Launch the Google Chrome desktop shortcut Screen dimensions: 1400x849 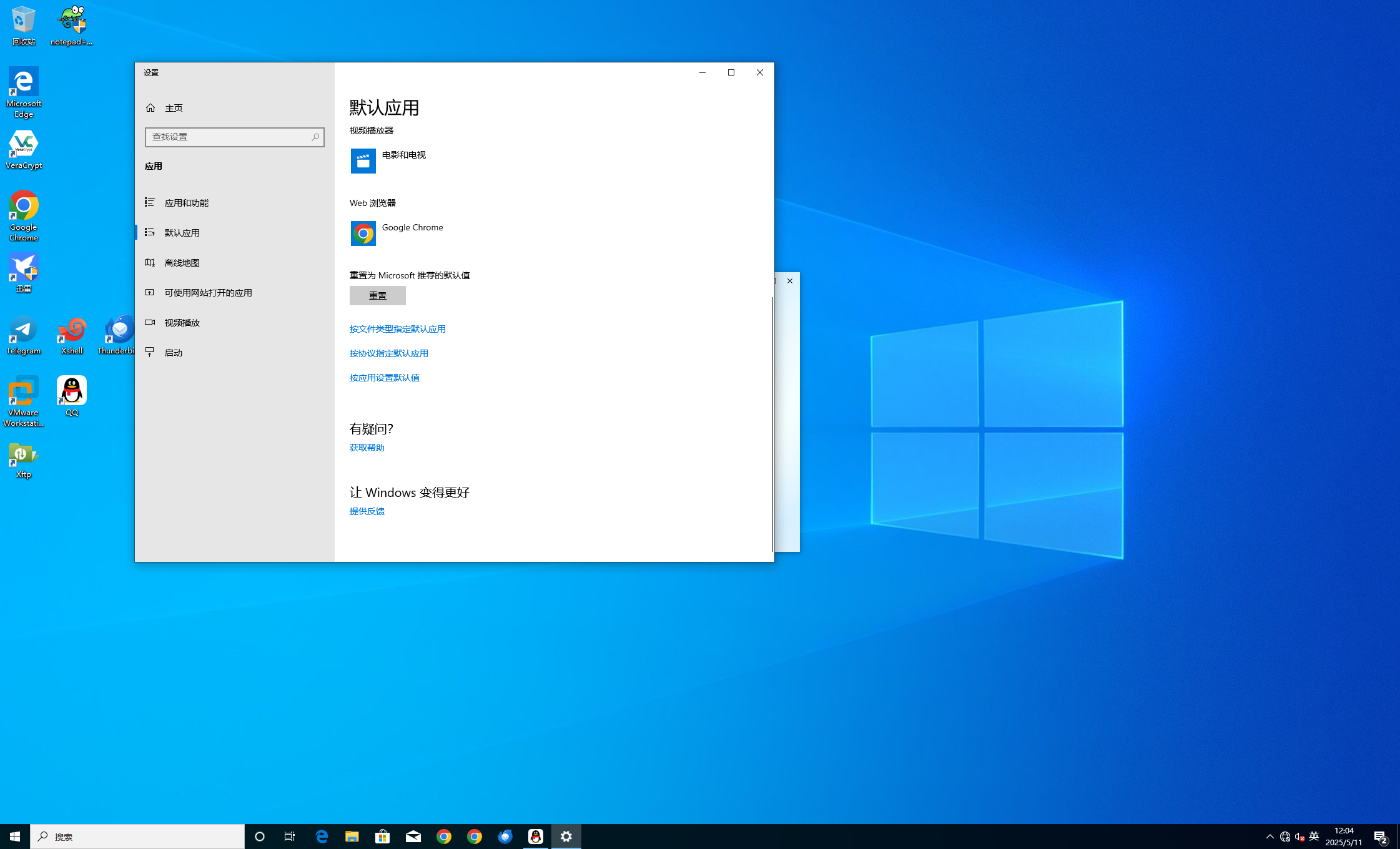[24, 216]
